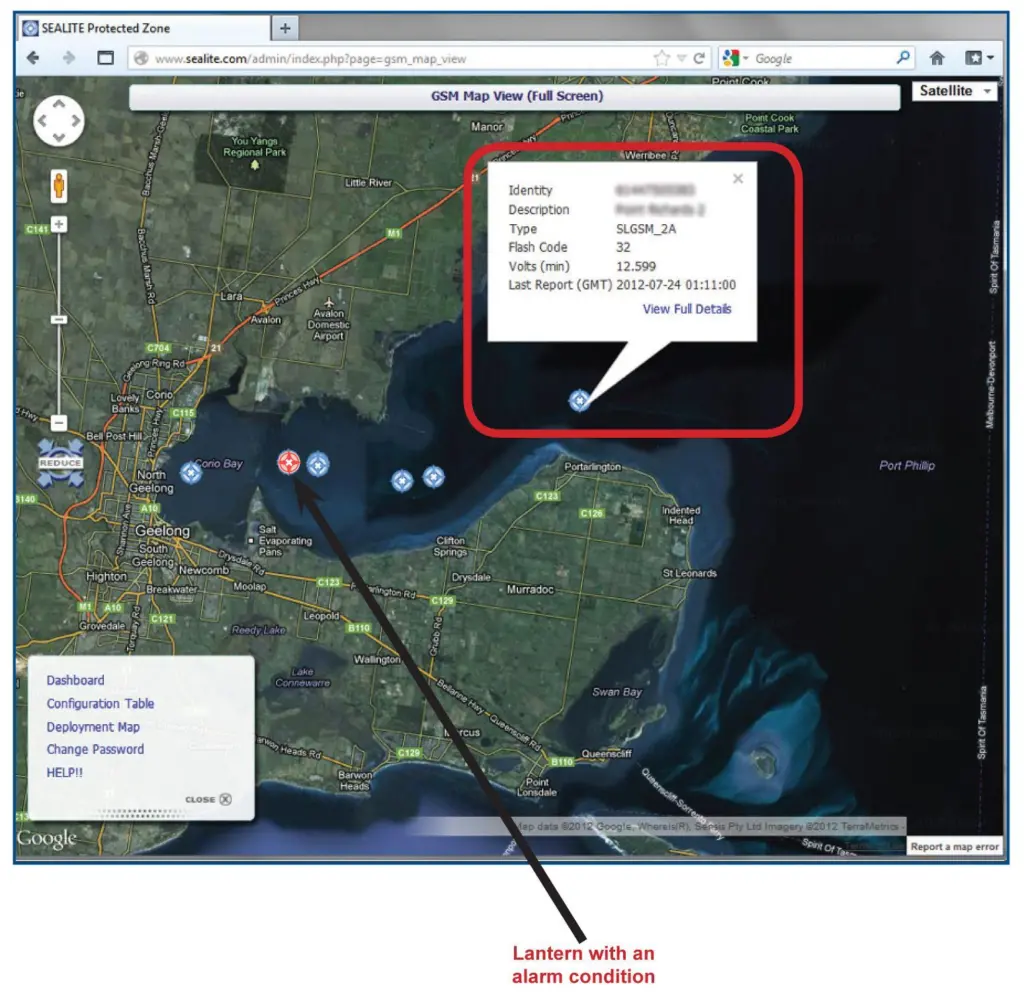Pan the map up
The width and height of the screenshot is (1024, 998).
point(59,104)
